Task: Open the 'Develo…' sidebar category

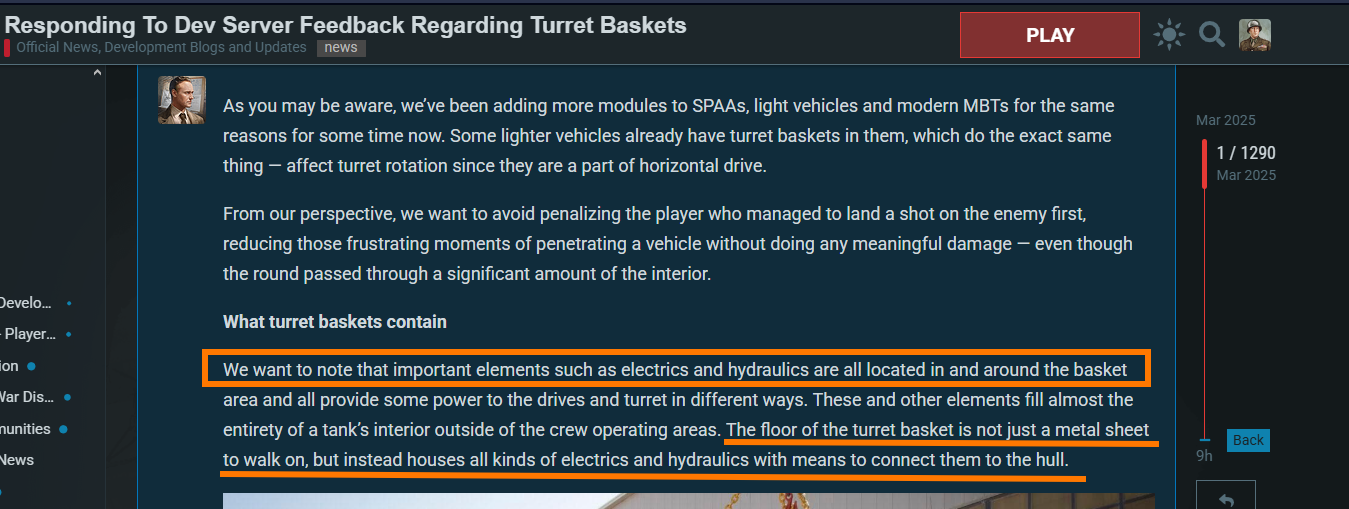Action: tap(26, 302)
